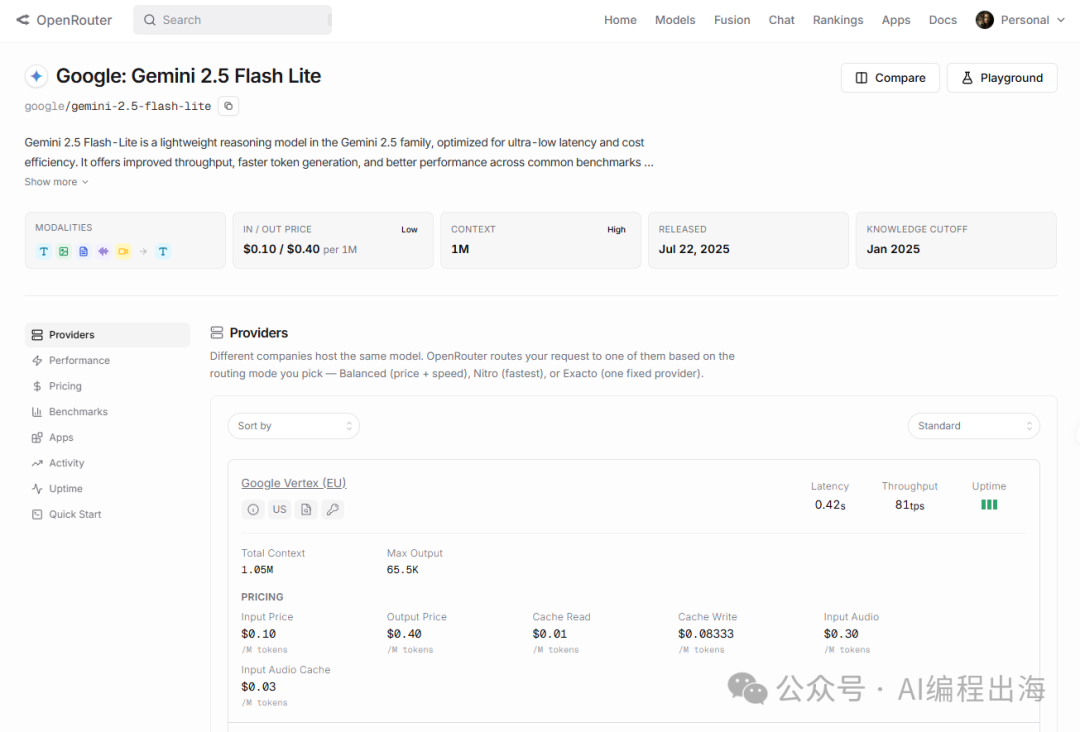Viewport: 1080px width, 732px height.
Task: Click the text output modality icon
Action: point(163,251)
